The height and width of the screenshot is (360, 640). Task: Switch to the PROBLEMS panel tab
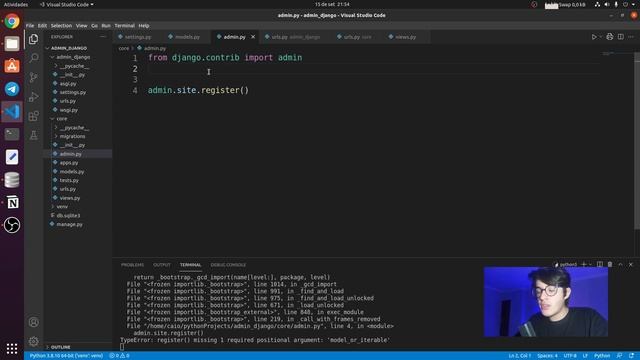[132, 265]
